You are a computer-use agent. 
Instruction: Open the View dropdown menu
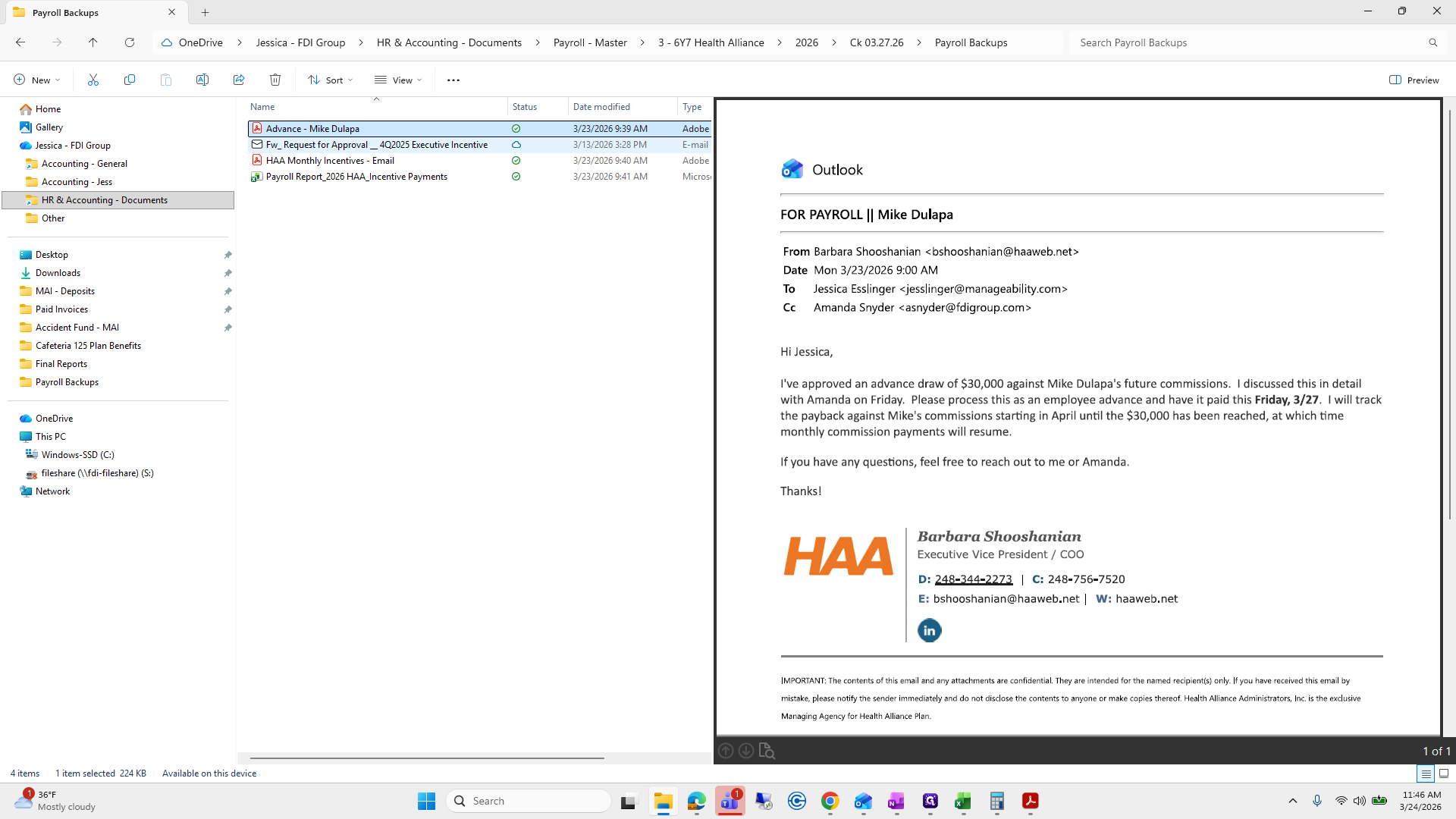(x=397, y=80)
